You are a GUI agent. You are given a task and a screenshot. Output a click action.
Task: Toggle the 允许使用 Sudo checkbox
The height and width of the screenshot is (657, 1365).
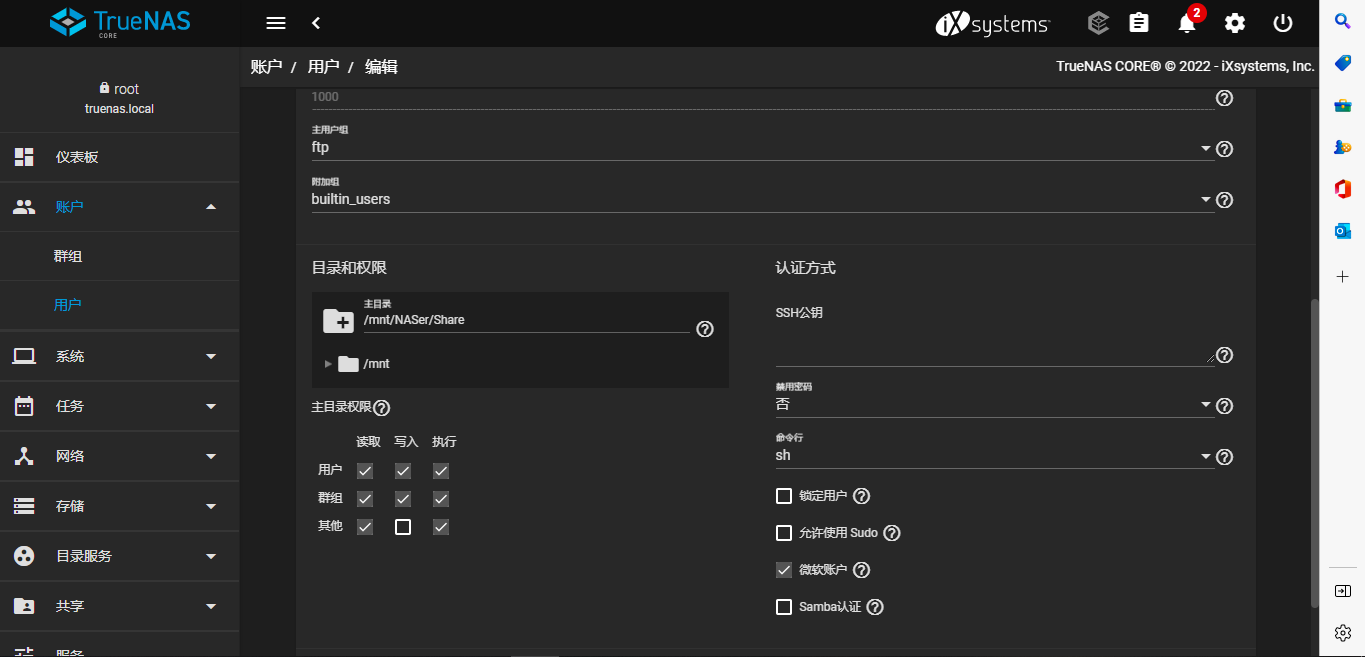(x=784, y=533)
